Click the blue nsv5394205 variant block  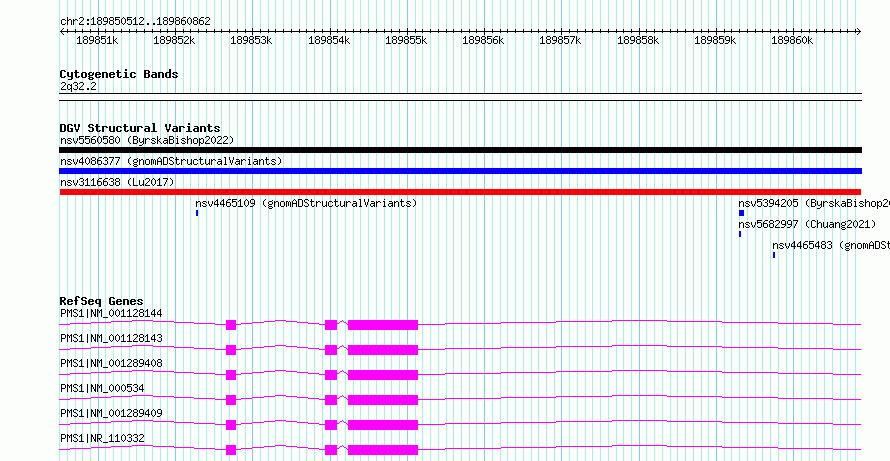coord(741,213)
